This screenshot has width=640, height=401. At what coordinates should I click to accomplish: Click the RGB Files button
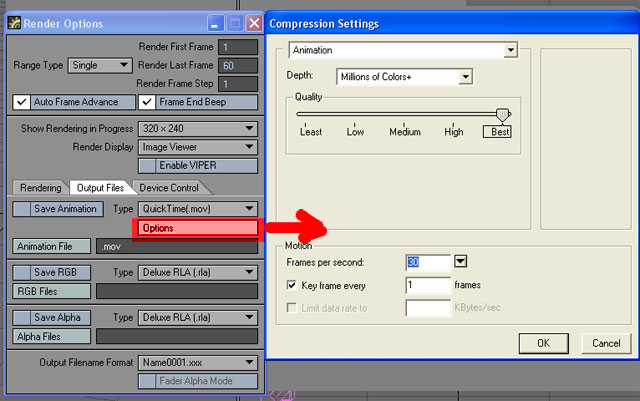coord(51,291)
